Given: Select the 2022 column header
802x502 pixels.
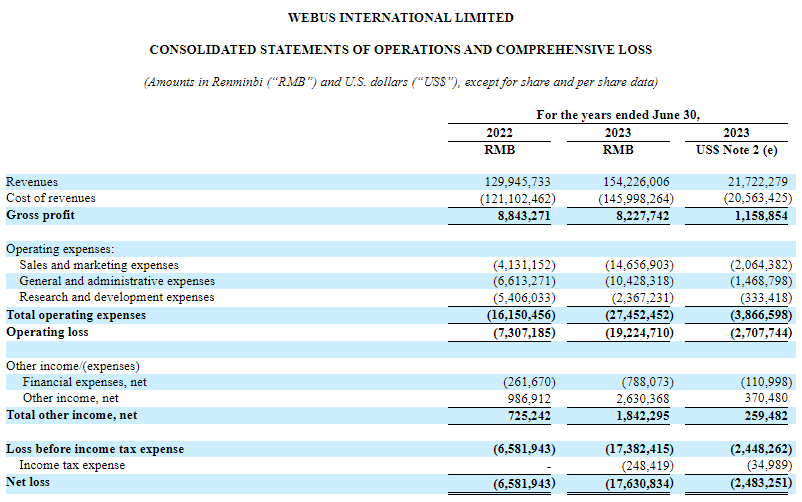Looking at the screenshot, I should point(498,133).
